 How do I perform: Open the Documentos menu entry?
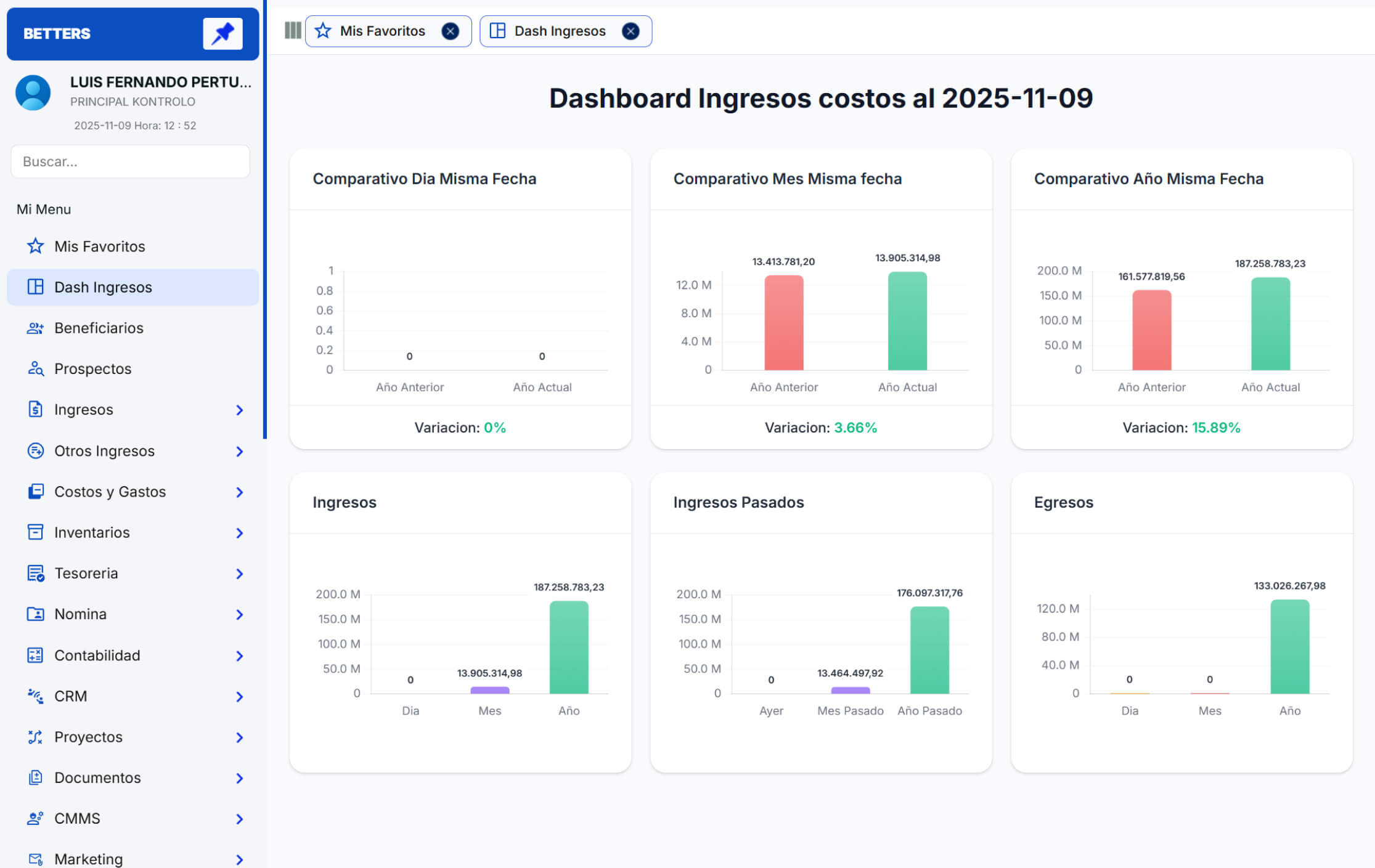click(x=97, y=777)
